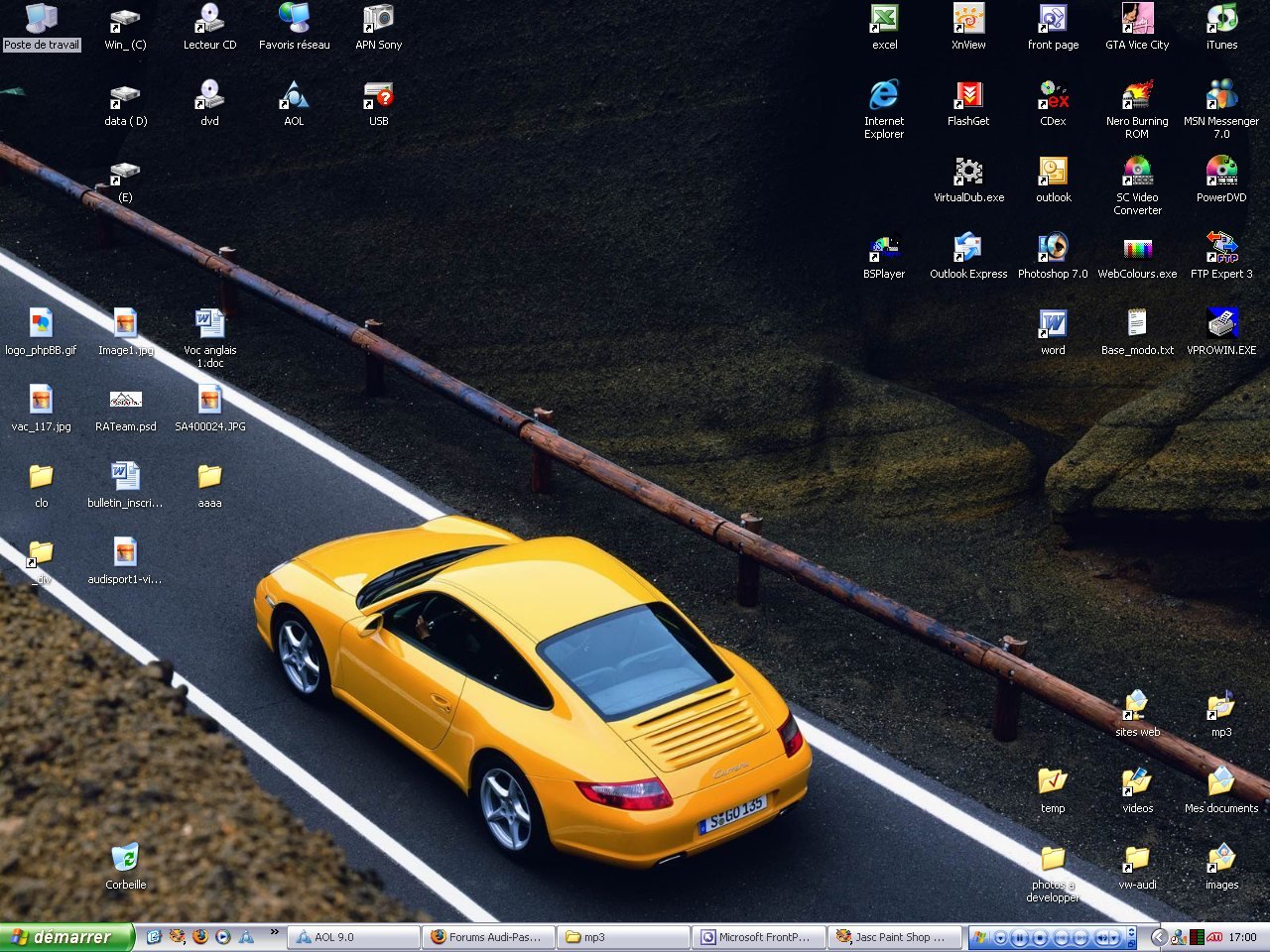Switch to Jasc Paint Shop taskbar window
This screenshot has height=952, width=1270.
tap(895, 937)
